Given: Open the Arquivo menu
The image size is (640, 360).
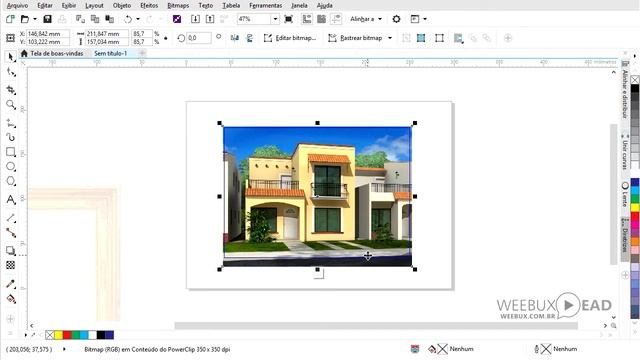Looking at the screenshot, I should click(x=18, y=6).
